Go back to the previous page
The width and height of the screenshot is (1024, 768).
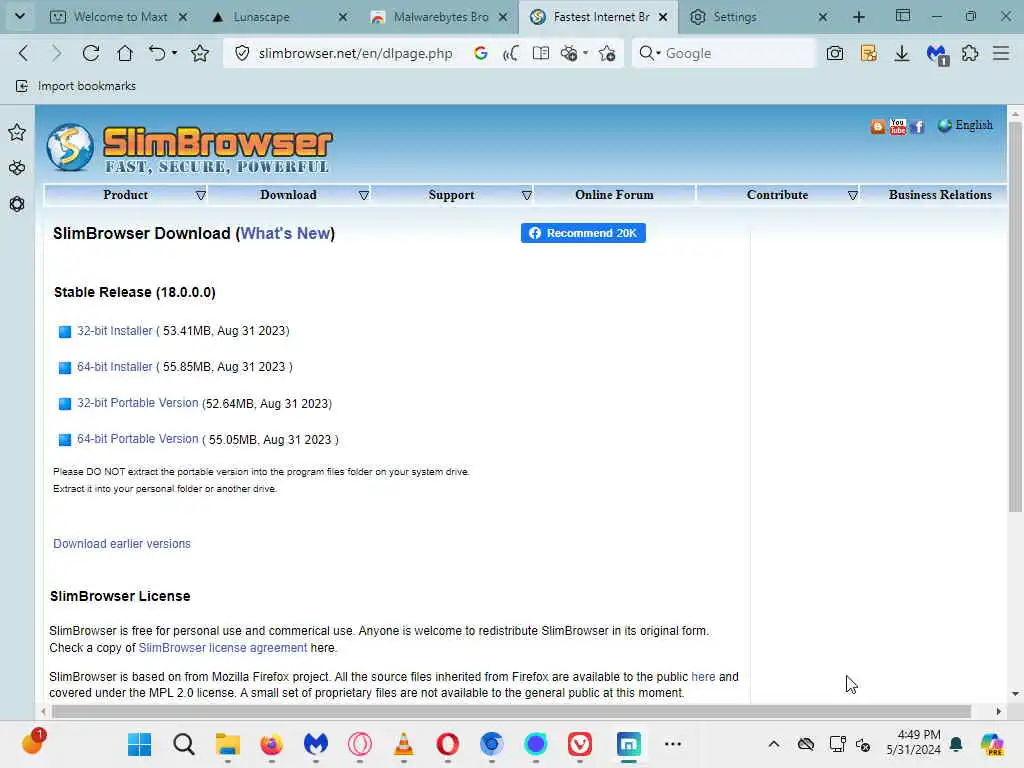24,54
